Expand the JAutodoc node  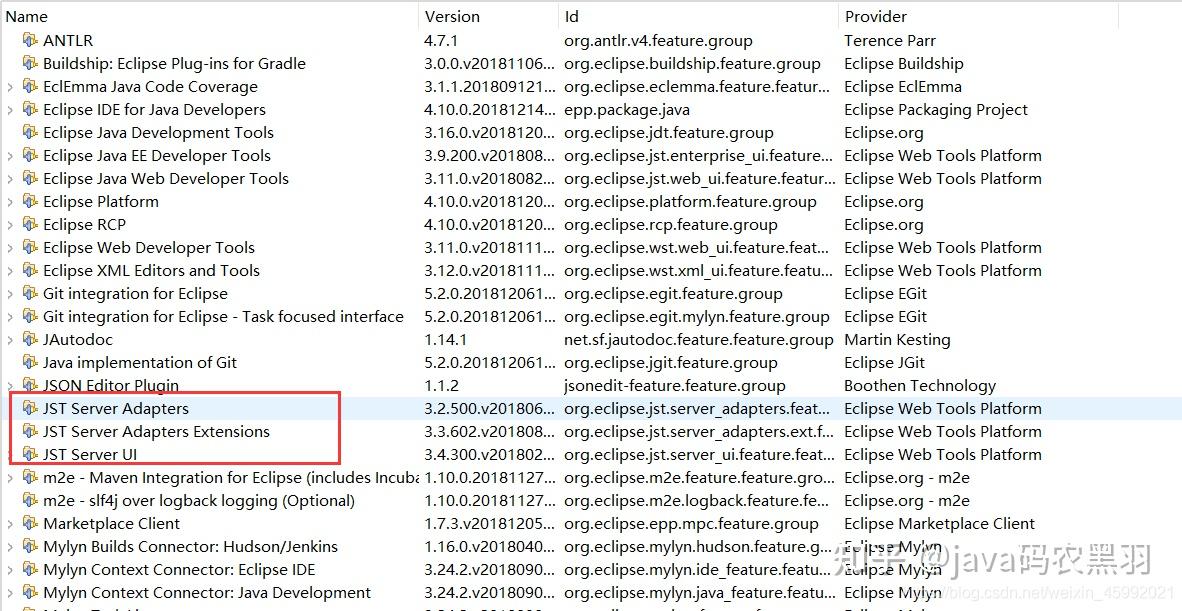[10, 340]
